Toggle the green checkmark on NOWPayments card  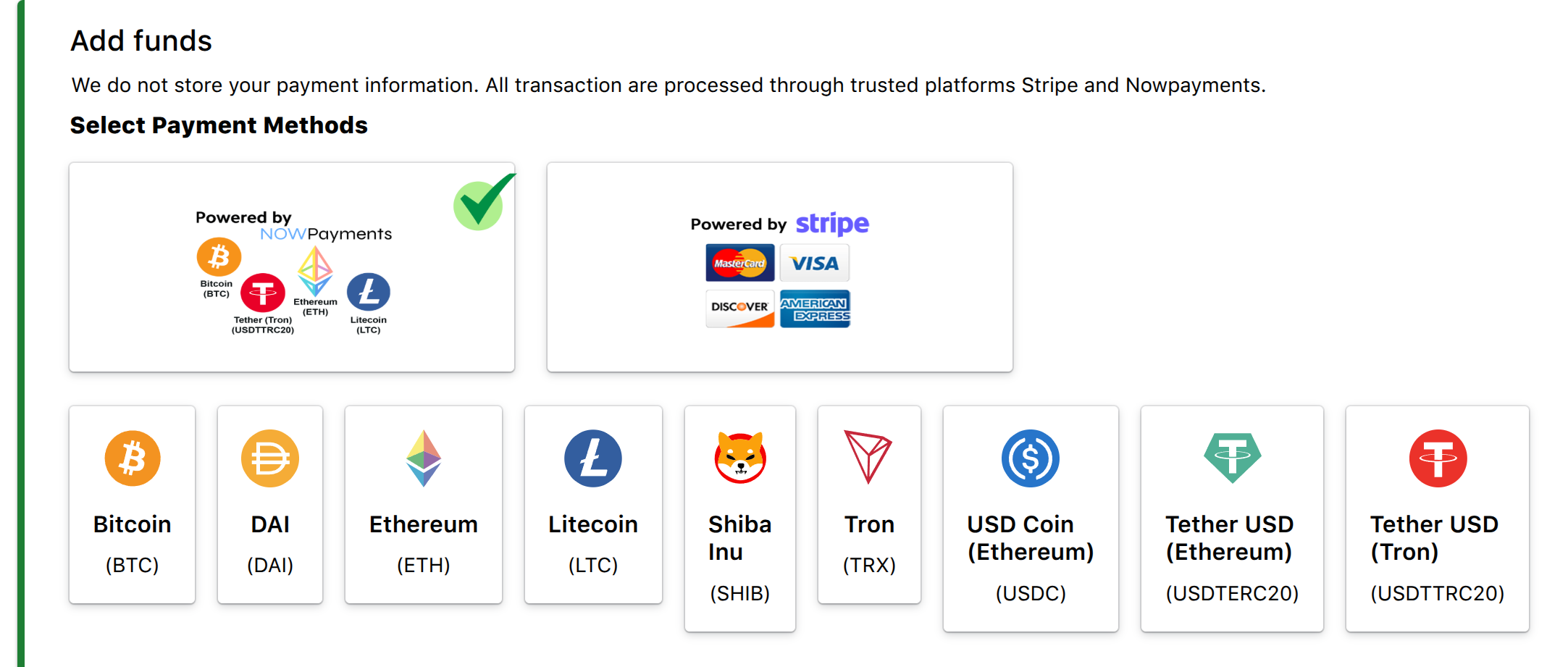(x=484, y=204)
